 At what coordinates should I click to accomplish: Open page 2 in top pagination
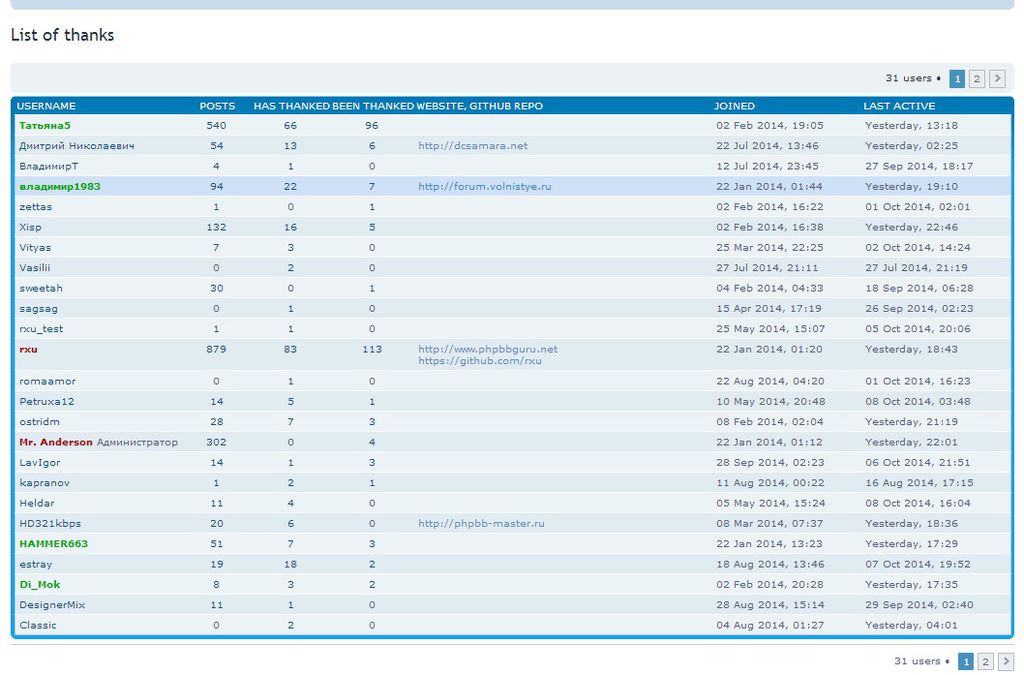[977, 79]
